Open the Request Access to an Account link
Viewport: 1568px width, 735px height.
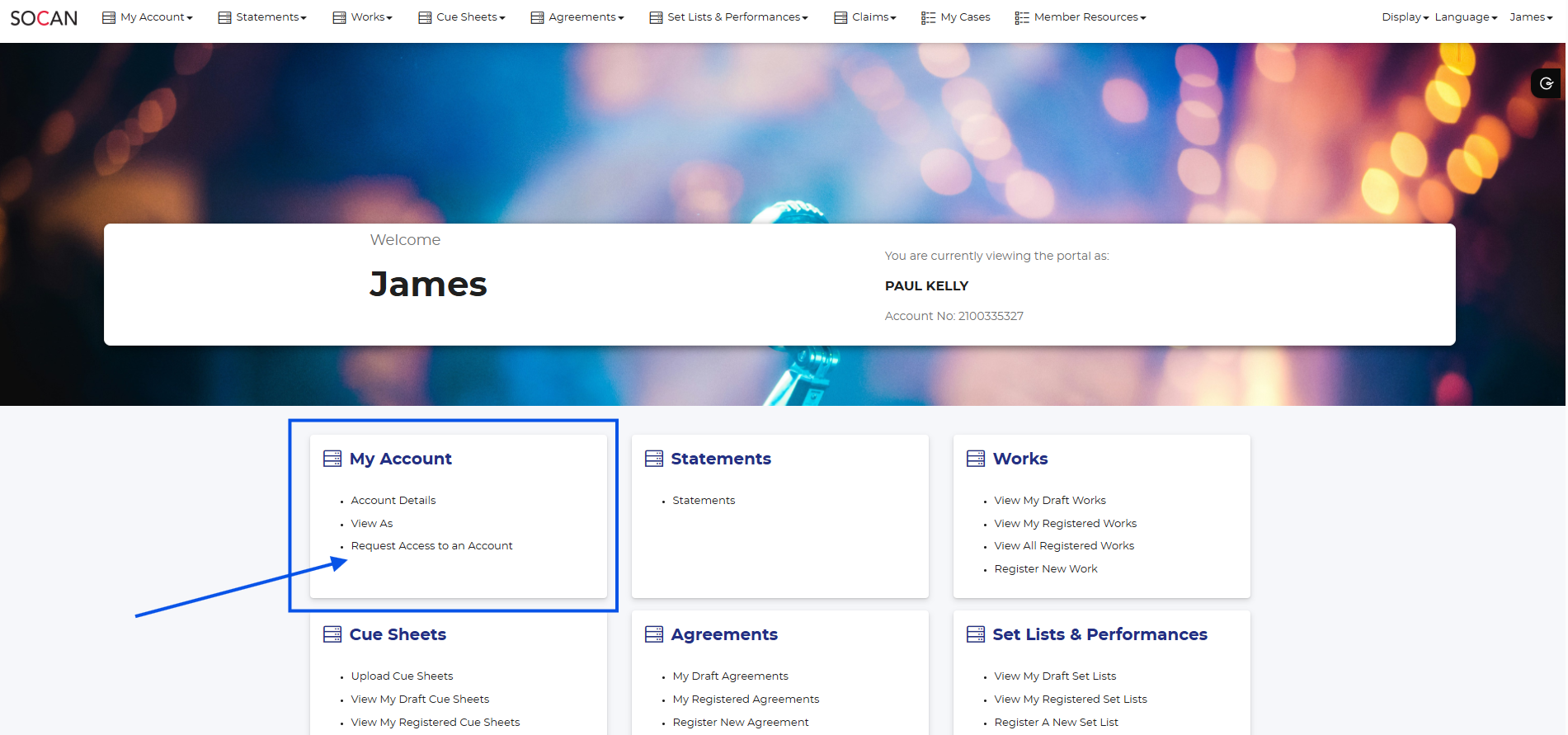(x=431, y=546)
